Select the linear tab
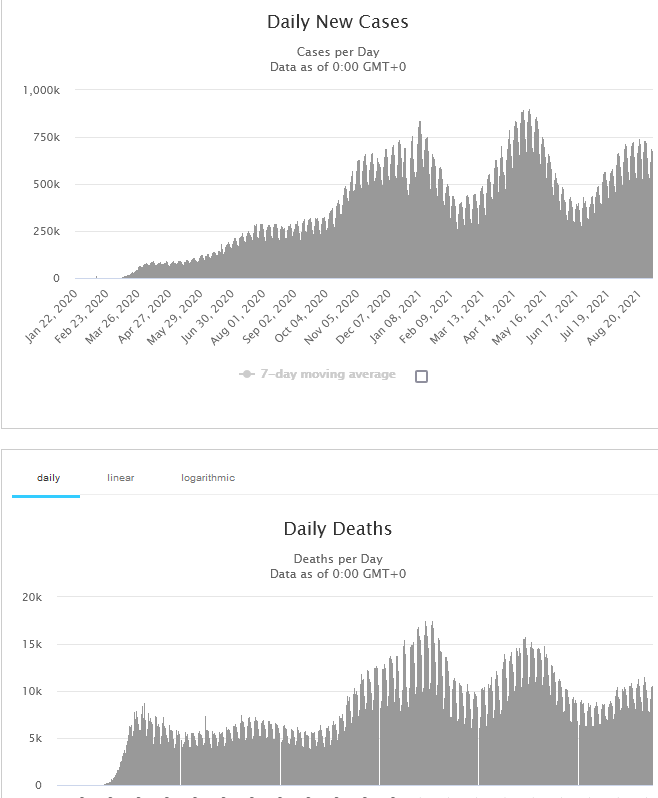This screenshot has width=658, height=798. pos(121,478)
